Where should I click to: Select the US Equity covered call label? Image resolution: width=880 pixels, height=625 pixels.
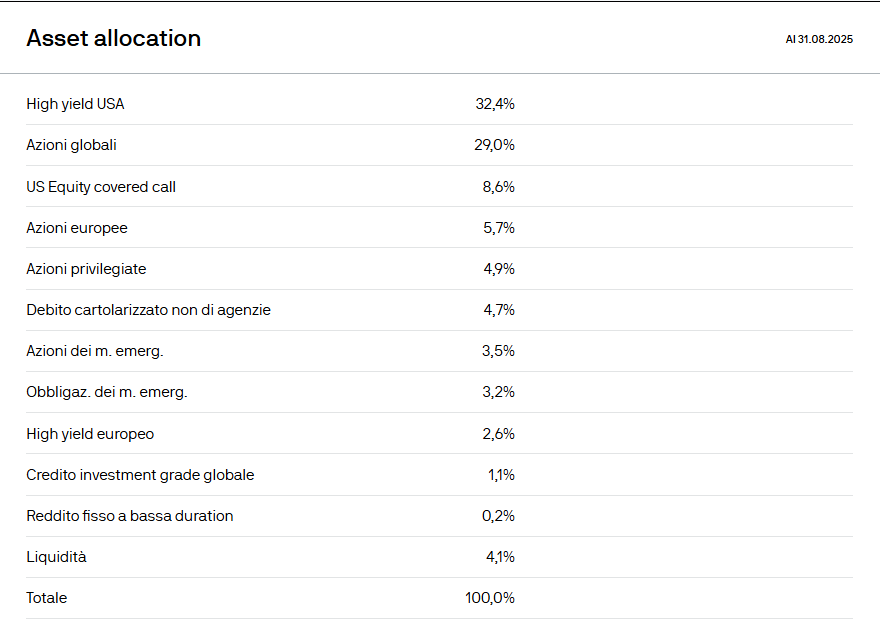pos(101,187)
